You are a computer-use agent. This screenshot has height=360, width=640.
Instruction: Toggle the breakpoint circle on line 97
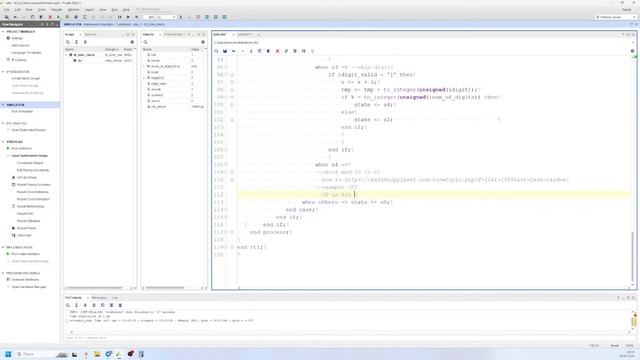tap(232, 82)
